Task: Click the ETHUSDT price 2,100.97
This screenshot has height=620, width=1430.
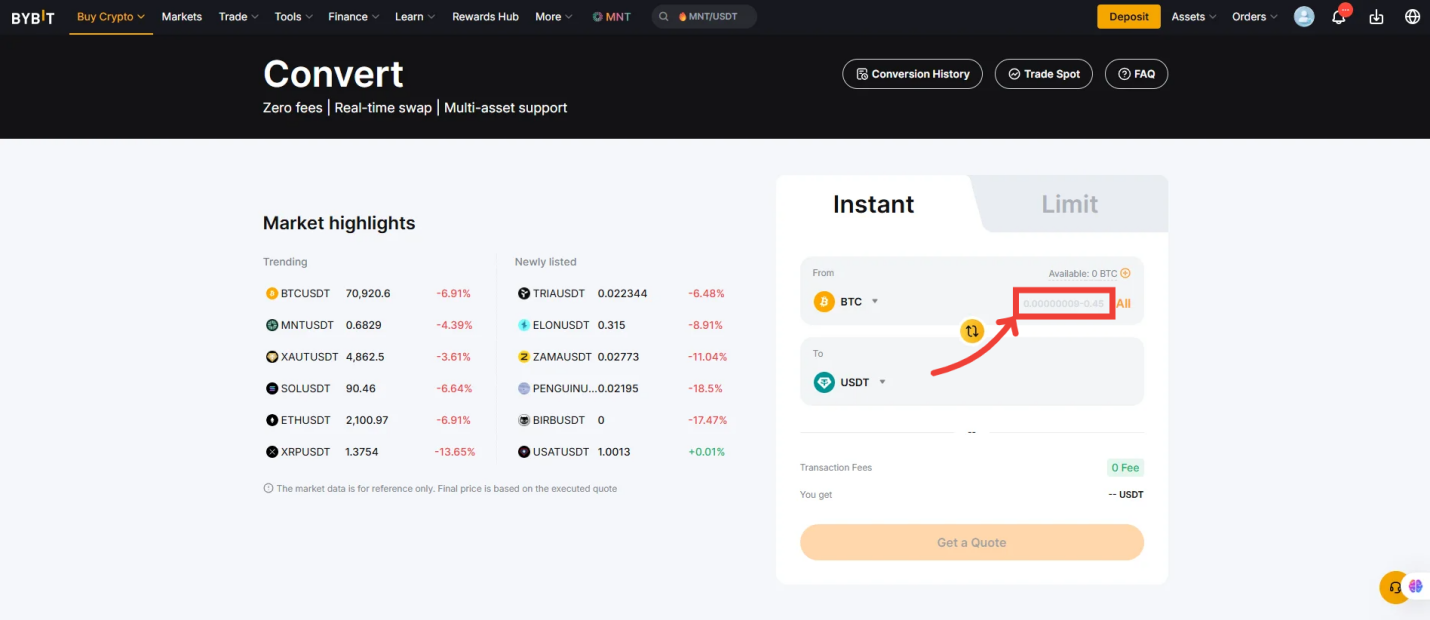Action: pos(367,420)
